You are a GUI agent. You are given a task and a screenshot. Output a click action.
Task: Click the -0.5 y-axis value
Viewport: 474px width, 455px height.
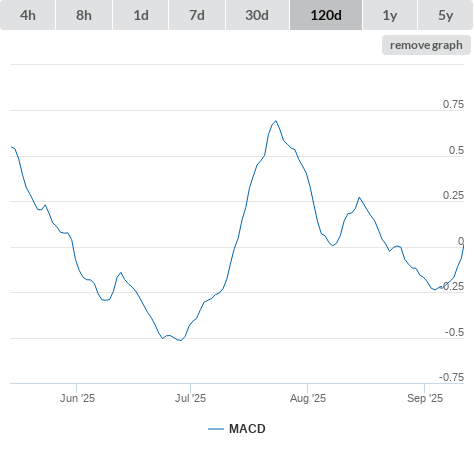[x=454, y=332]
